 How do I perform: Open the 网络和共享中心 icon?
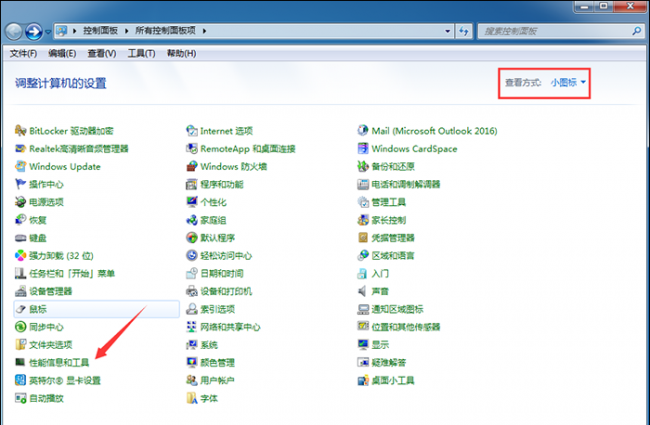pos(192,327)
